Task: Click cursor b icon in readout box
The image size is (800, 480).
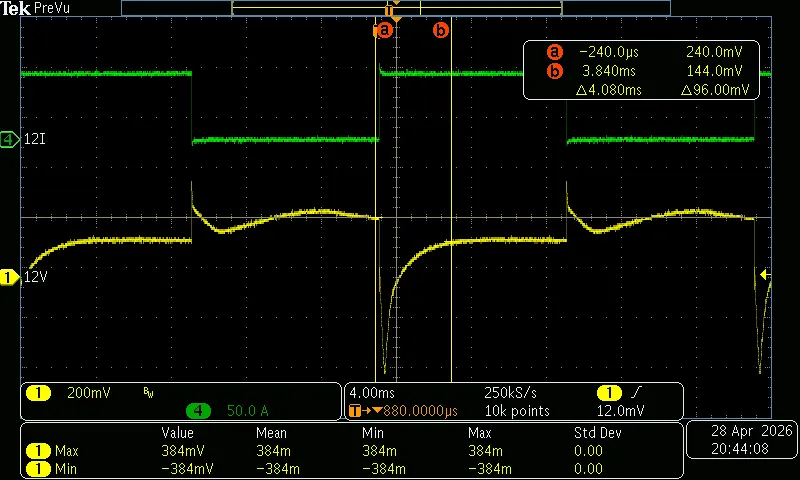Action: pos(555,71)
